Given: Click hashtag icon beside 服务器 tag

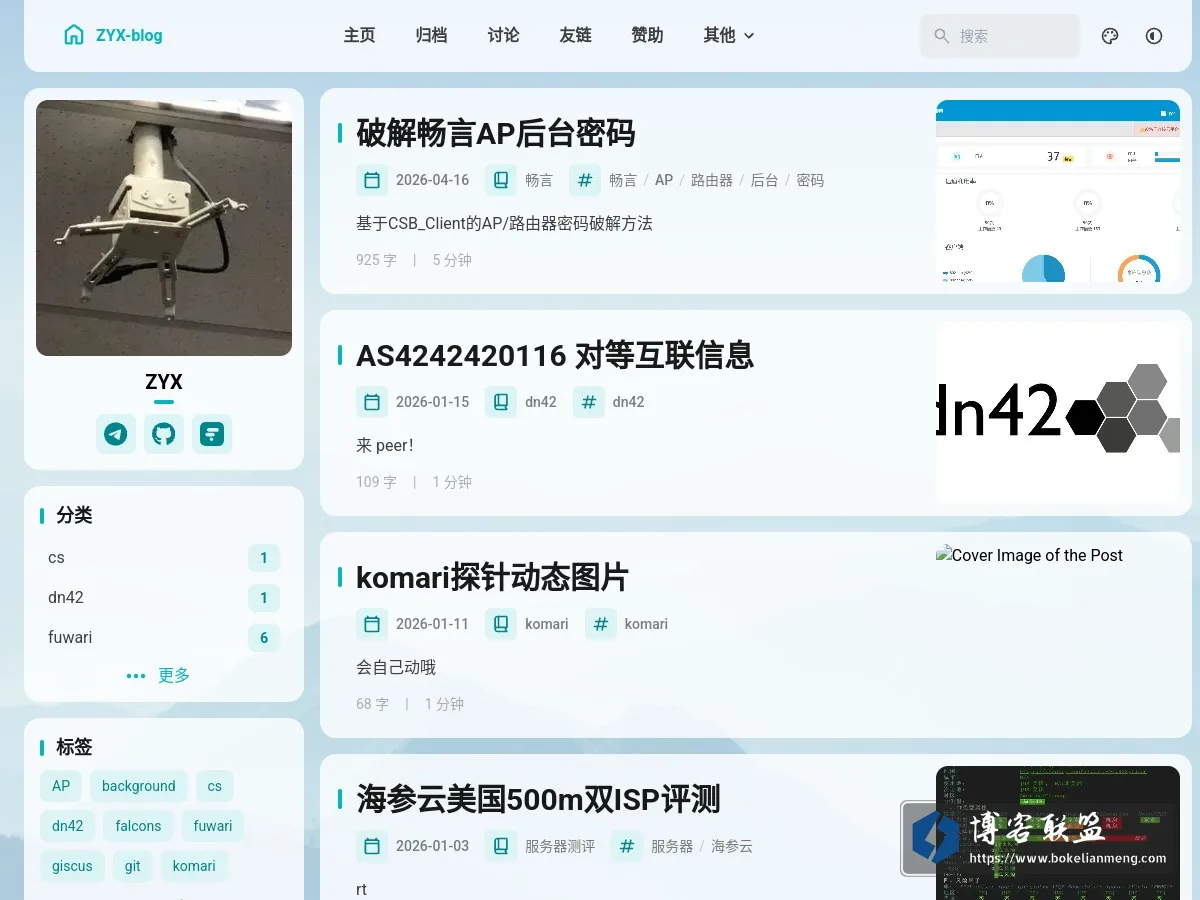Looking at the screenshot, I should pos(627,846).
